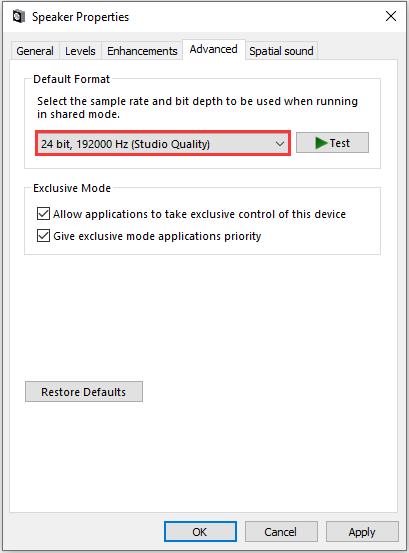Click the Cancel button

(x=281, y=531)
